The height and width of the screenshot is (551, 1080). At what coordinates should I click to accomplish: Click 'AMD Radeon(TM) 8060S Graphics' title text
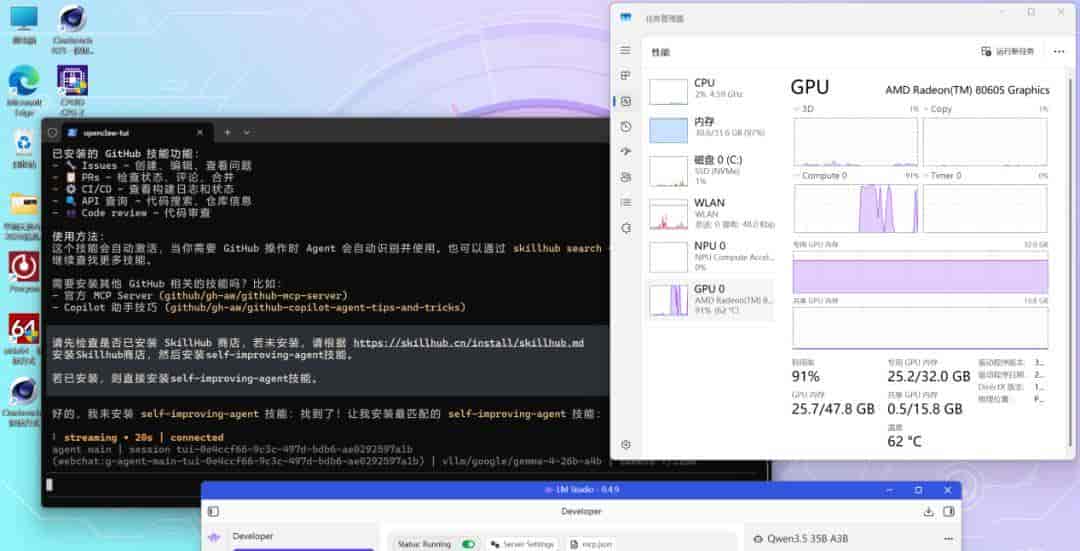[967, 90]
